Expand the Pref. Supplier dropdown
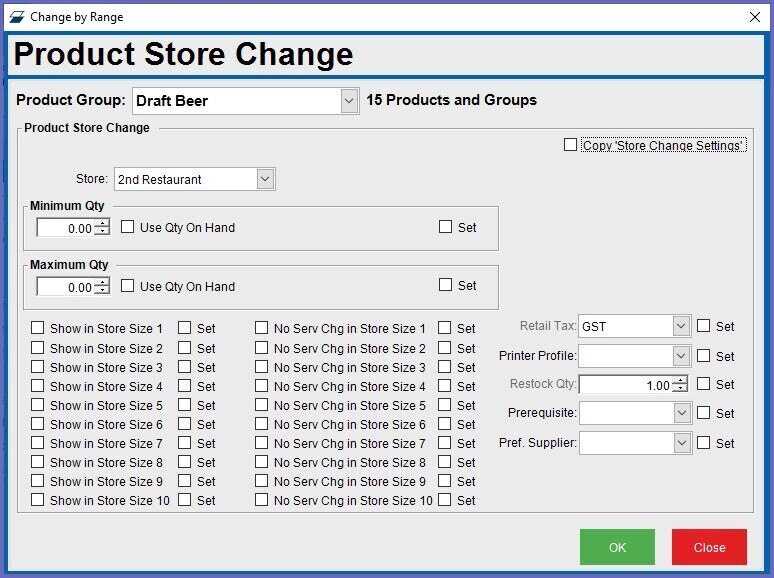The image size is (774, 578). coord(681,443)
